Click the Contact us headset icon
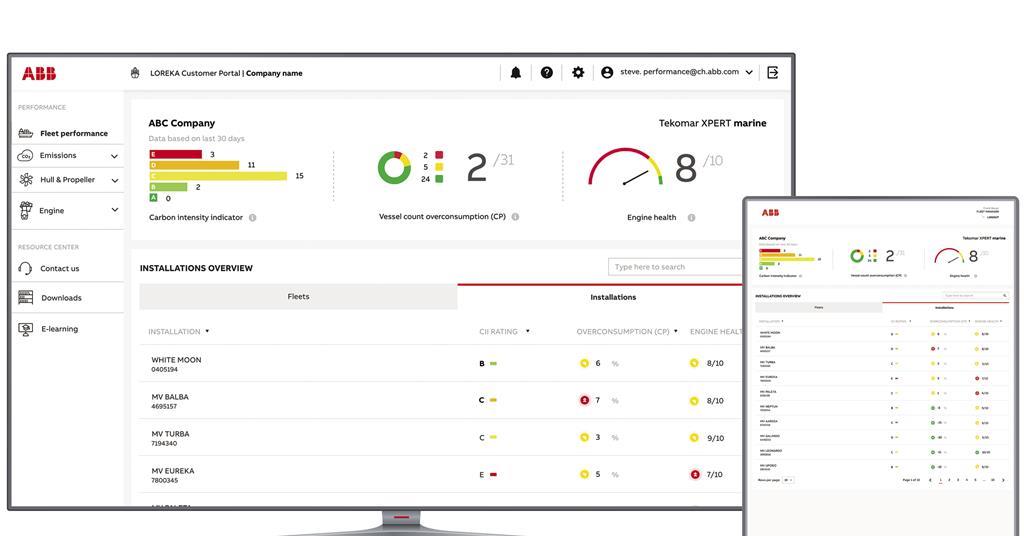The width and height of the screenshot is (1024, 536). [25, 268]
